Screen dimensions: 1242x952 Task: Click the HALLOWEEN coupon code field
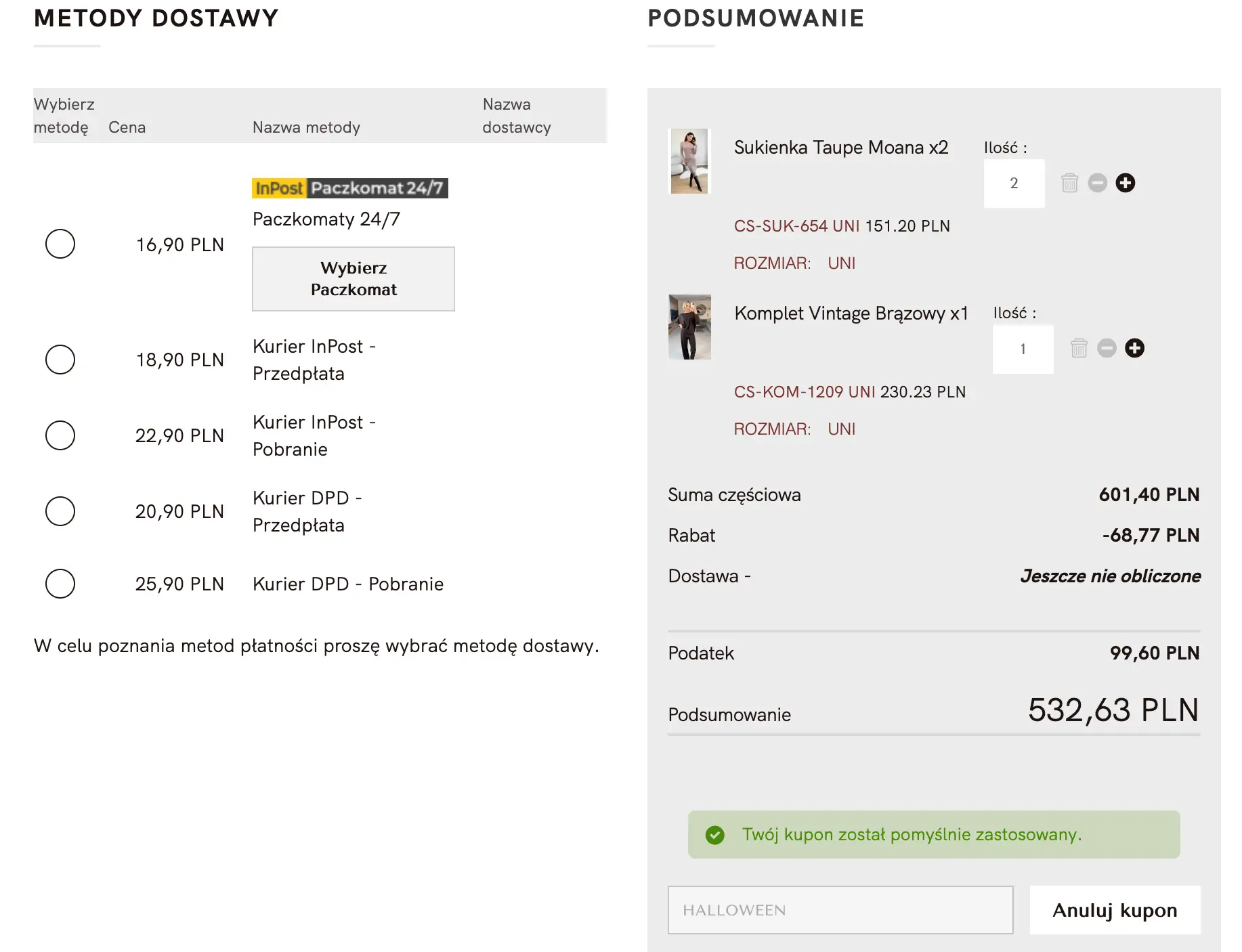pos(840,910)
